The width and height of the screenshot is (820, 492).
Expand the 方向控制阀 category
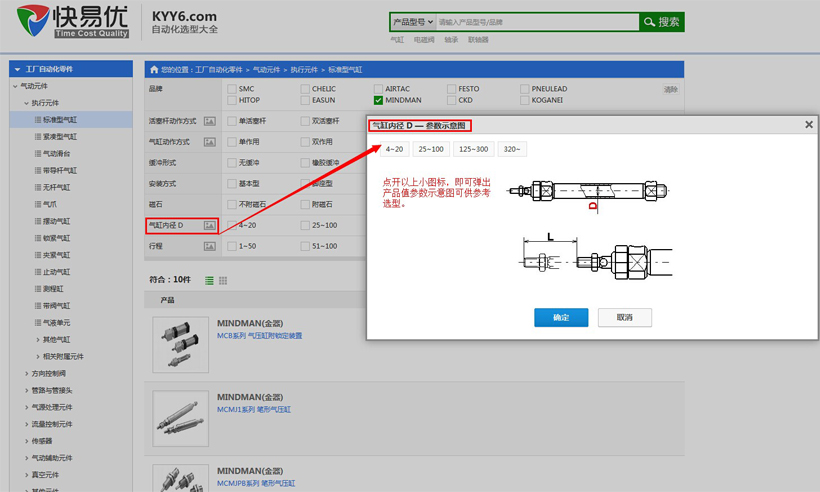coord(26,373)
